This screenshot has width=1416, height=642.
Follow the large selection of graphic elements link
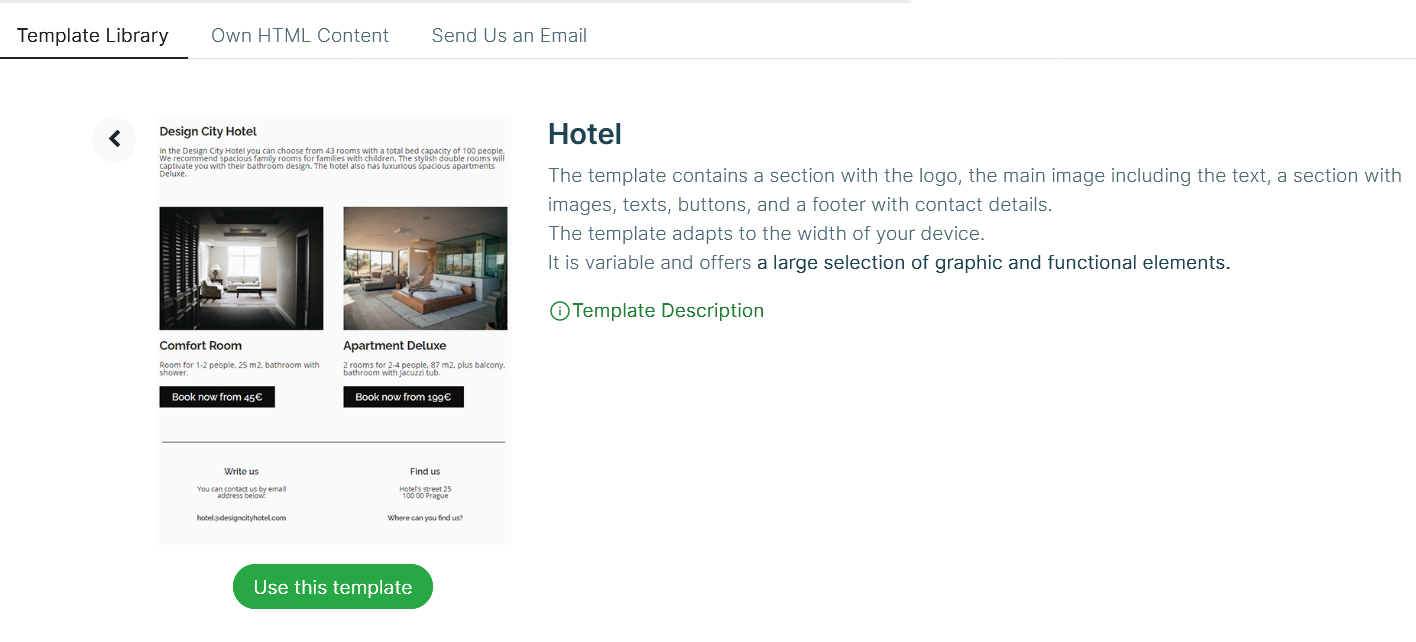pyautogui.click(x=992, y=263)
